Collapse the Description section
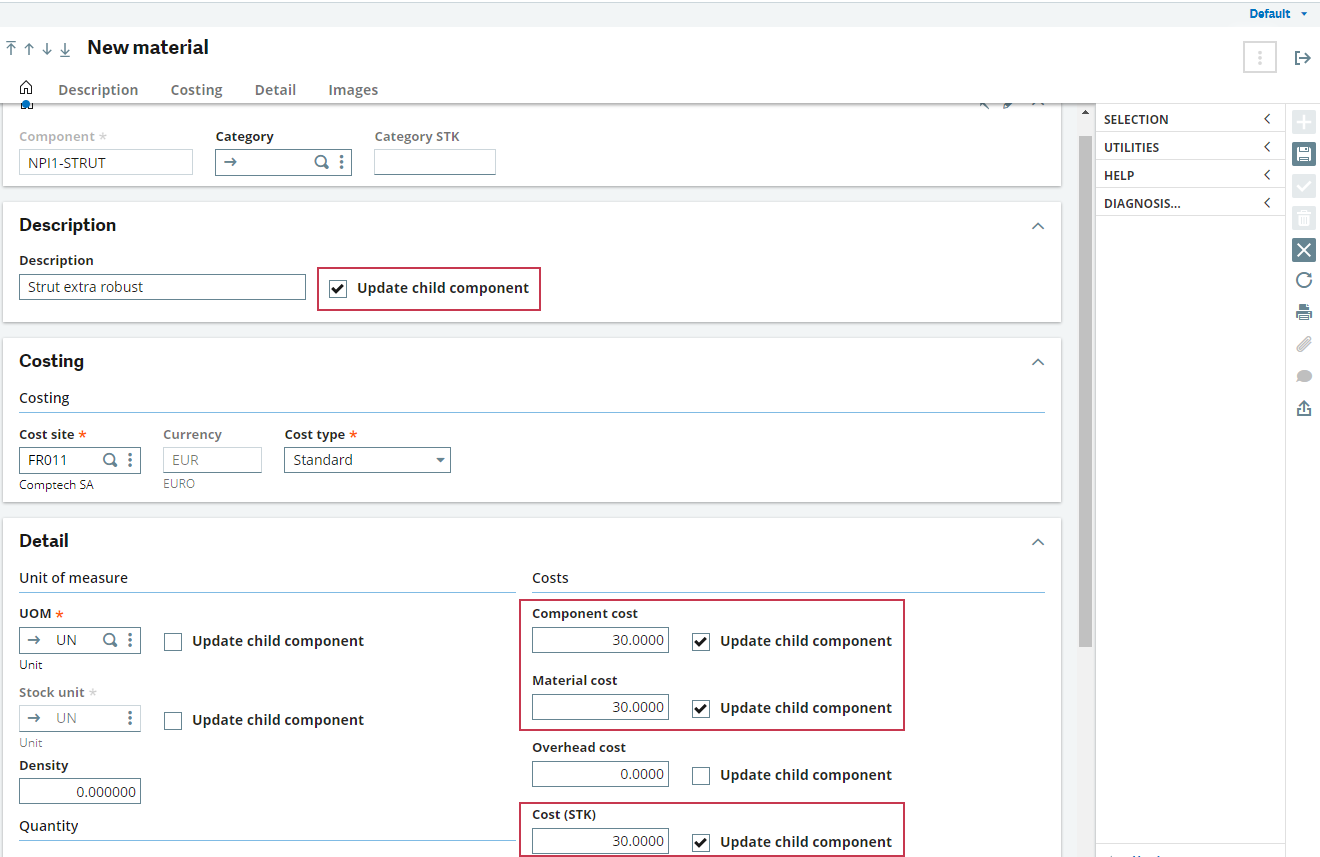This screenshot has height=857, width=1320. coord(1038,226)
